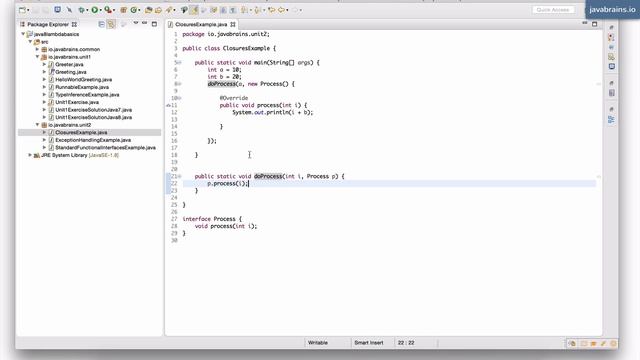Click the Back navigation yellow arrow

tap(281, 10)
